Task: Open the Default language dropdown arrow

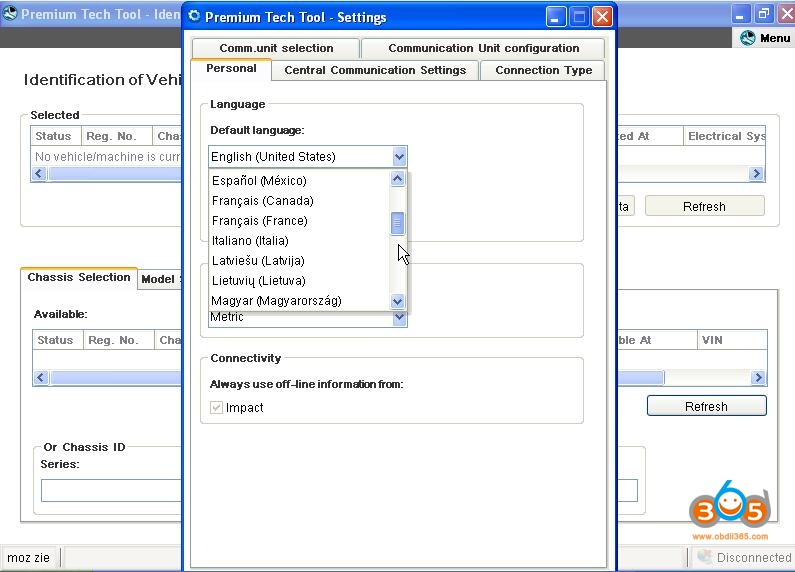Action: click(399, 157)
